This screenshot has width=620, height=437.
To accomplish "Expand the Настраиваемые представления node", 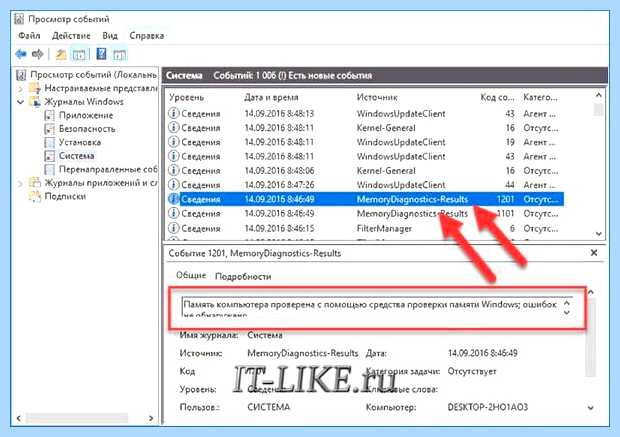I will point(21,89).
